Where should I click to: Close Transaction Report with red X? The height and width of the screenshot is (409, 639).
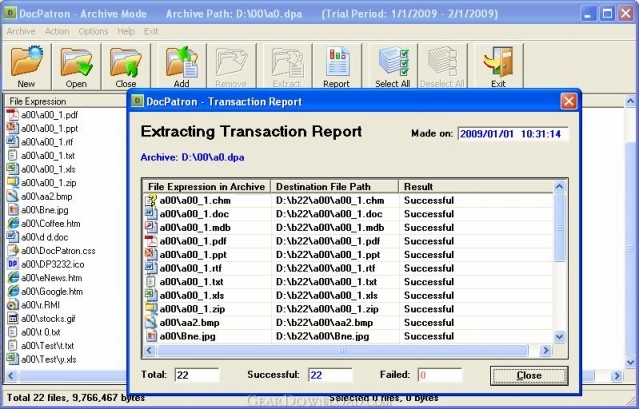click(x=569, y=101)
